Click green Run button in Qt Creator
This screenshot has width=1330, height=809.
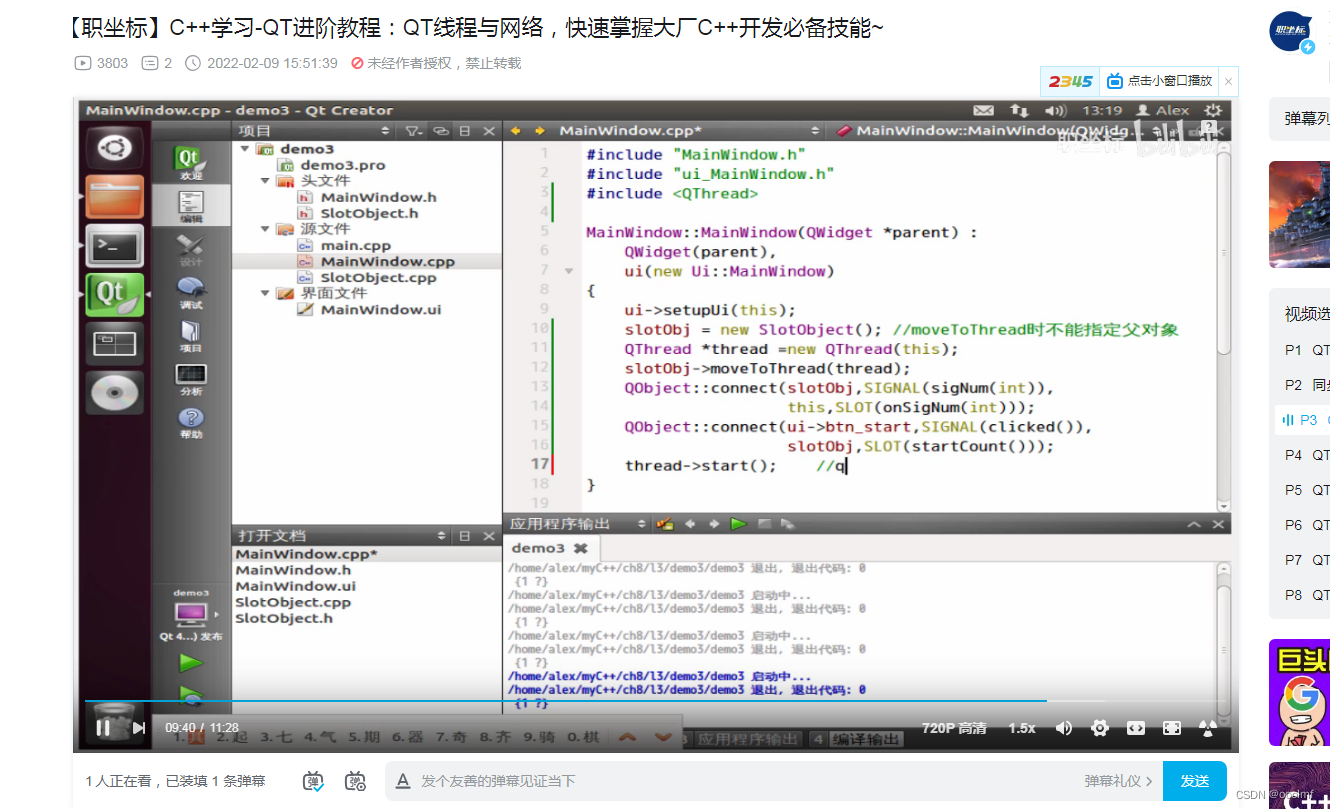190,662
